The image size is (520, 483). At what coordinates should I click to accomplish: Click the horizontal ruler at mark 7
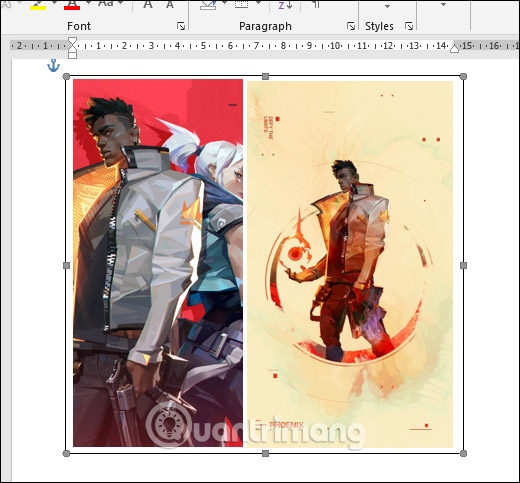coord(256,46)
